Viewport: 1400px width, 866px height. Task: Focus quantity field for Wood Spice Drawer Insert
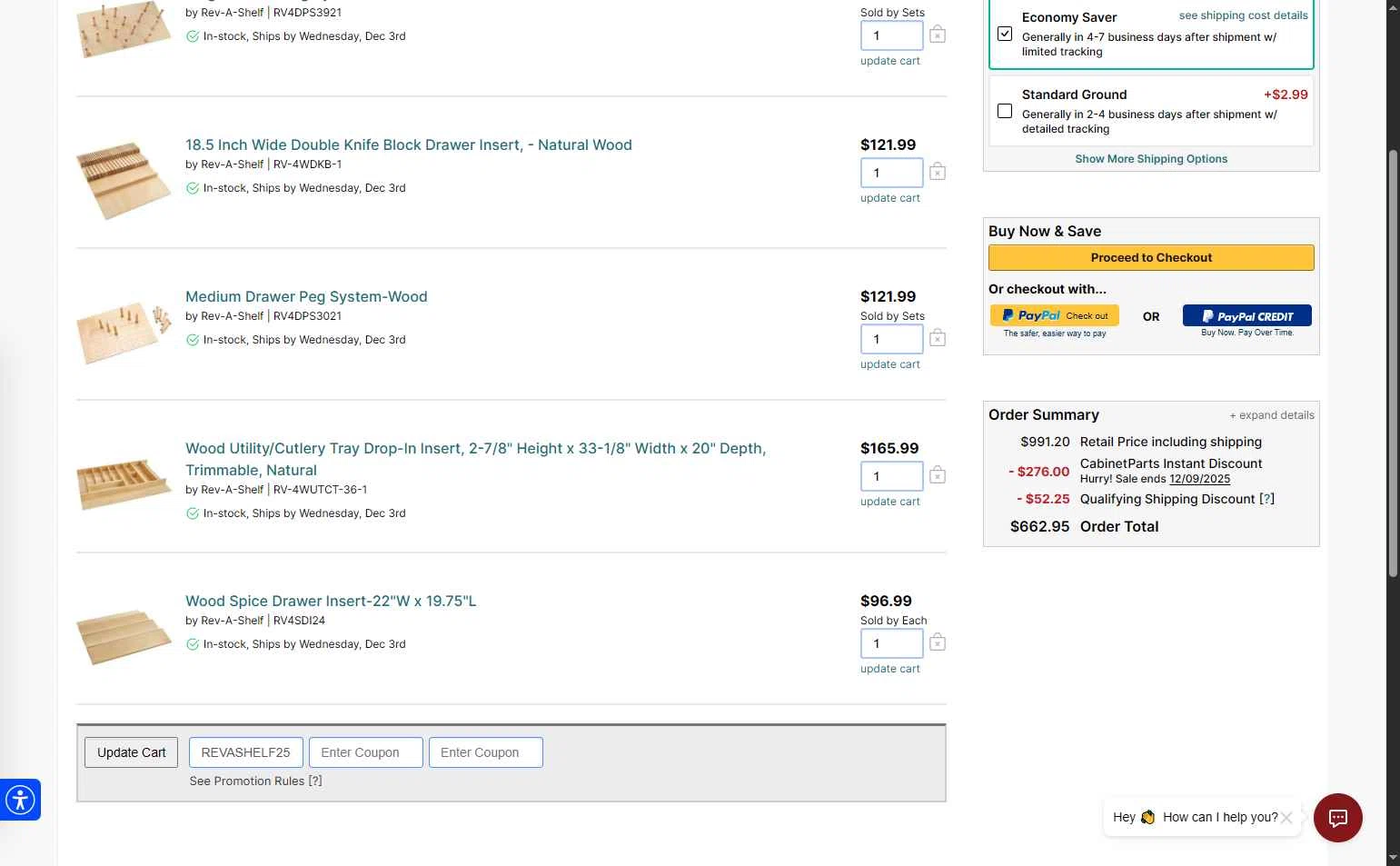tap(892, 643)
